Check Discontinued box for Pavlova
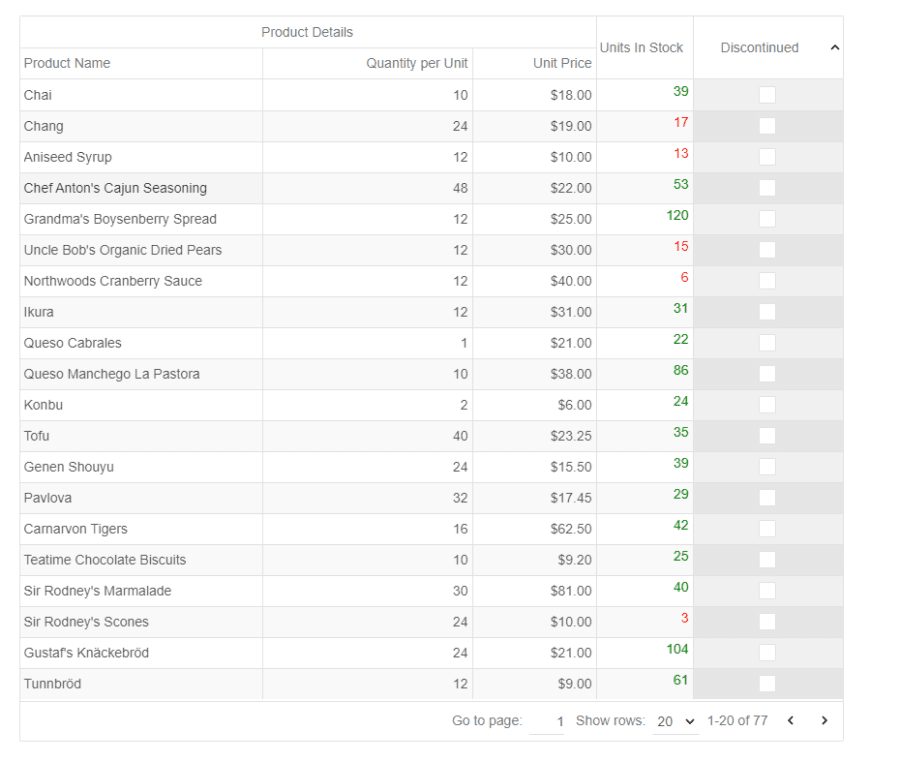This screenshot has height=762, width=900. 767,498
